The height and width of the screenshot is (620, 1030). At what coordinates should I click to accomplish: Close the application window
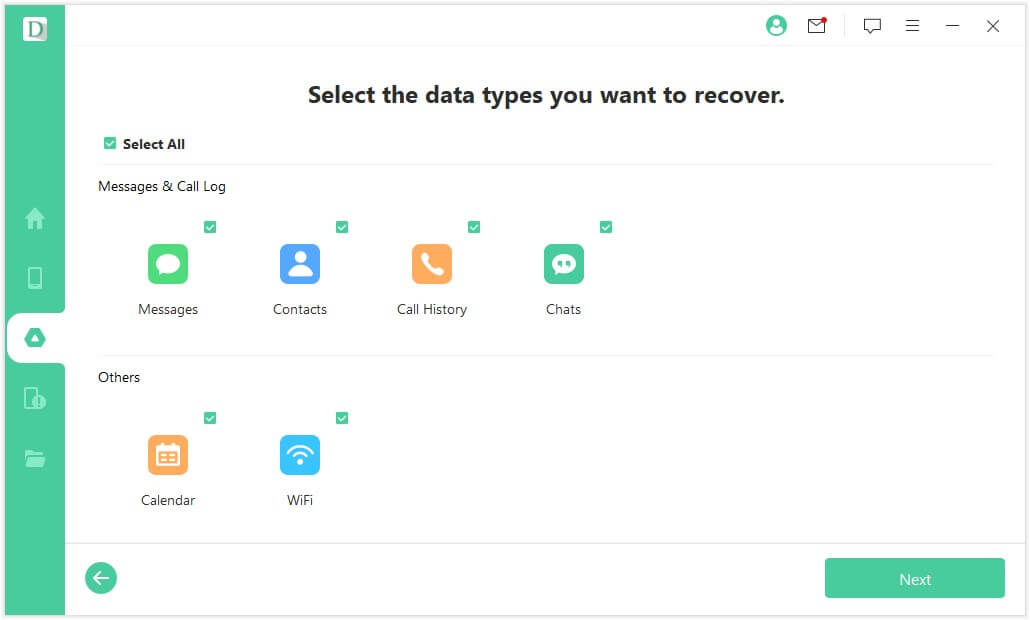coord(993,26)
